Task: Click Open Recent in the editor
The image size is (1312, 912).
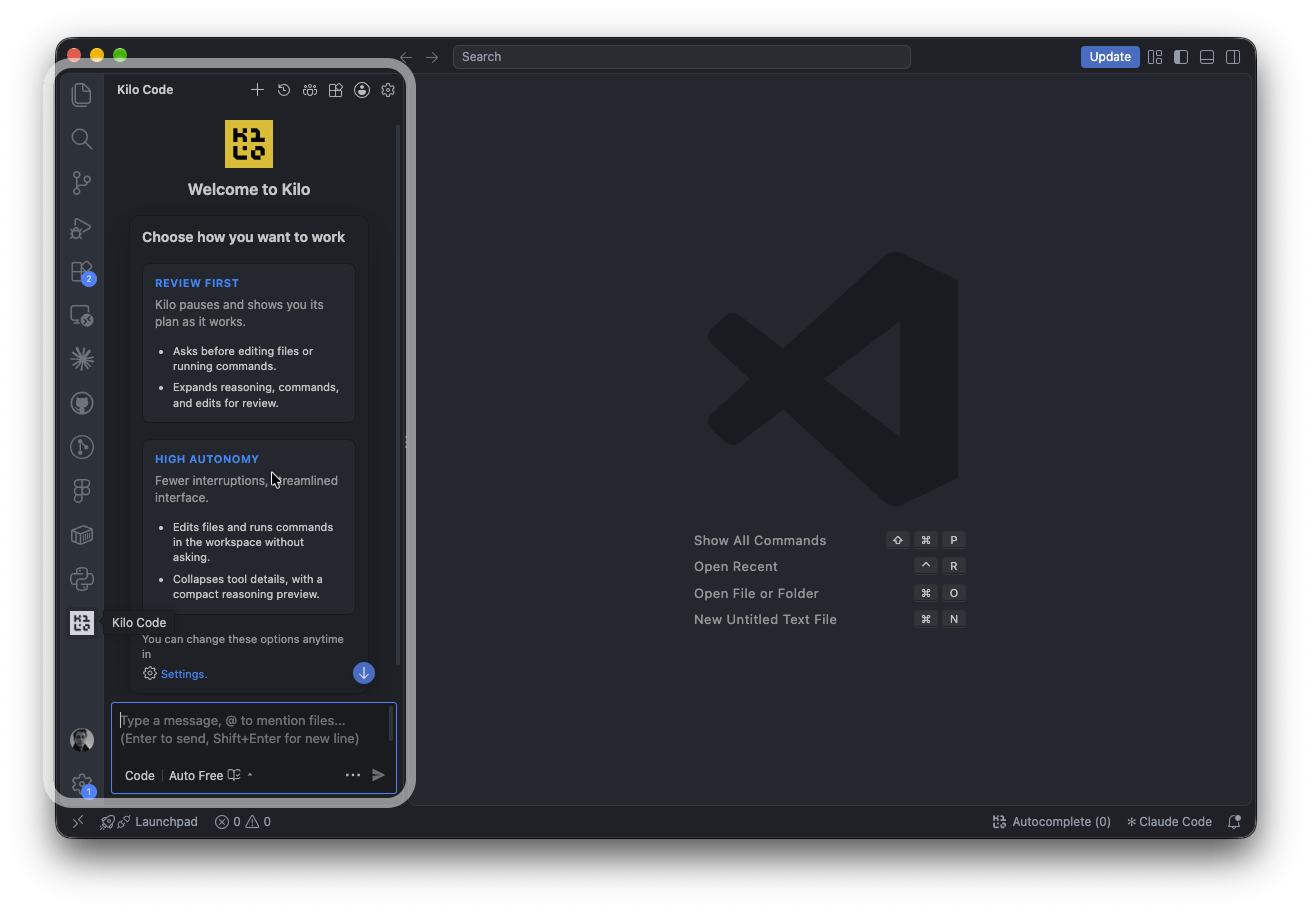Action: pos(736,566)
